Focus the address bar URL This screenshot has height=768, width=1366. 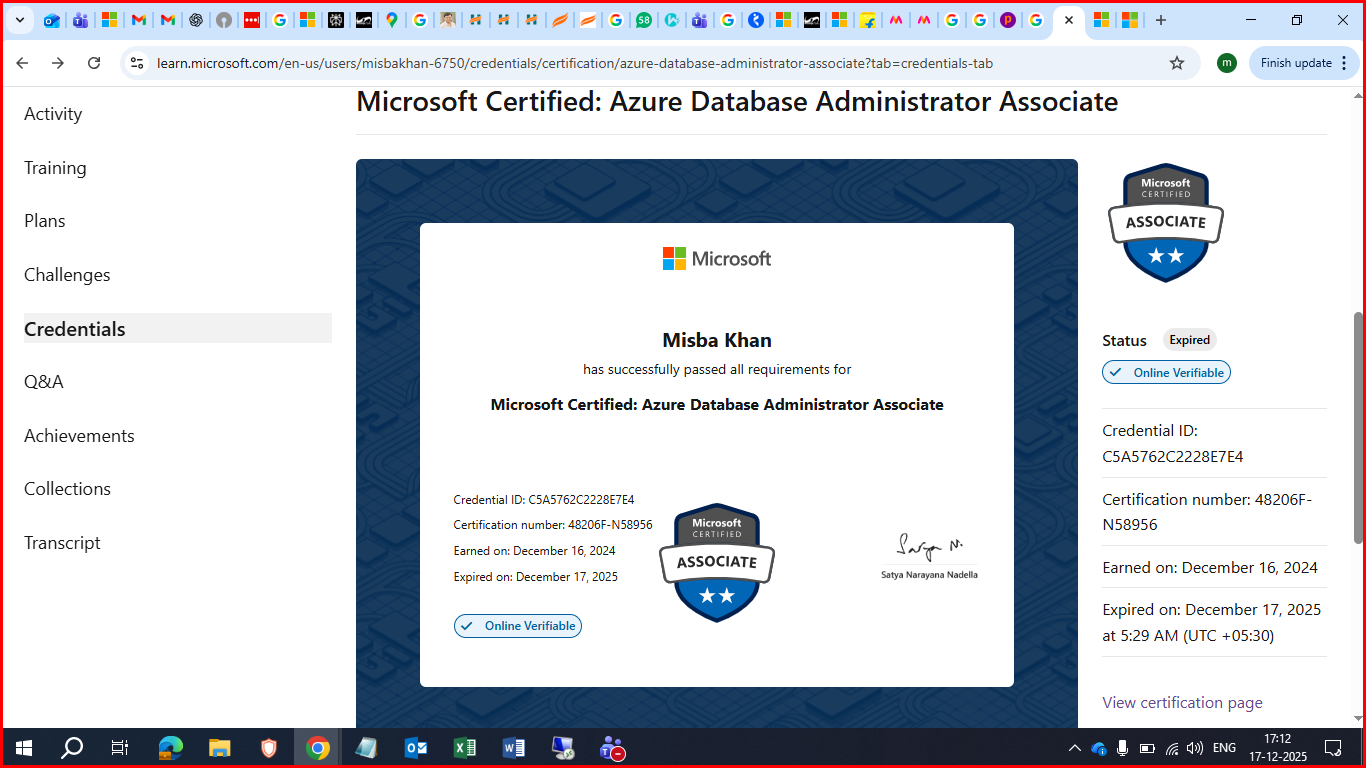[x=575, y=63]
